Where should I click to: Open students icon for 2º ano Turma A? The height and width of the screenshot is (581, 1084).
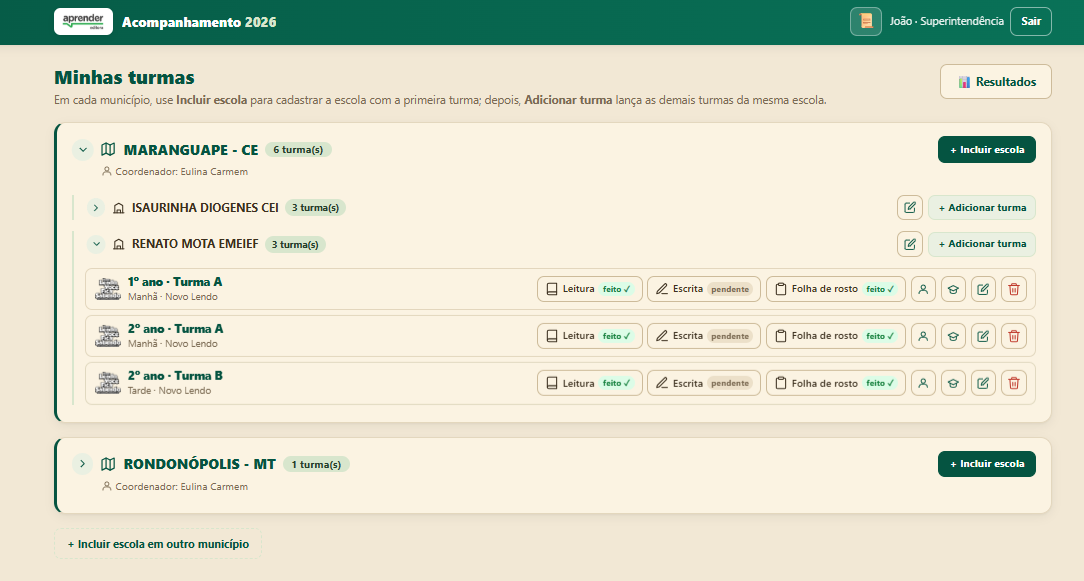pyautogui.click(x=923, y=336)
